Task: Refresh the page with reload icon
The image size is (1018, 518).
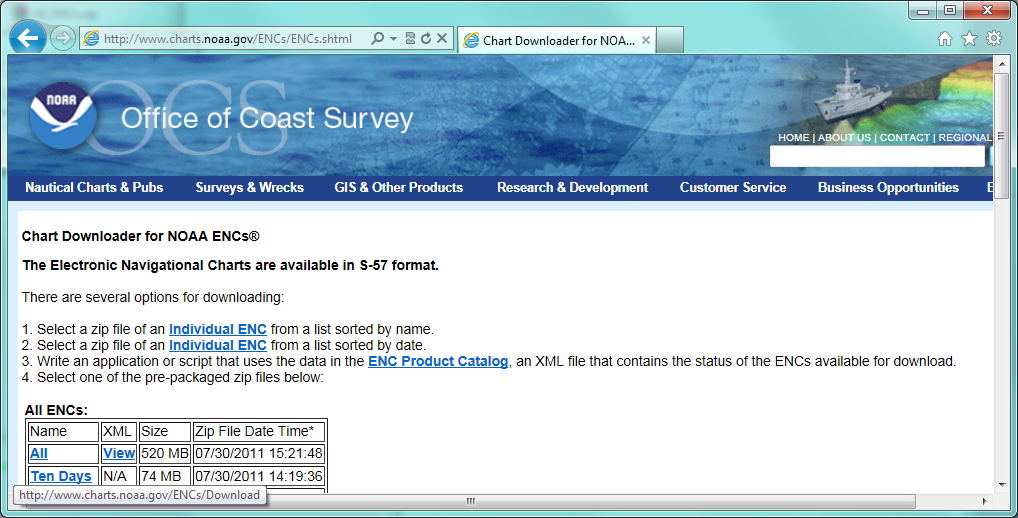Action: point(426,38)
